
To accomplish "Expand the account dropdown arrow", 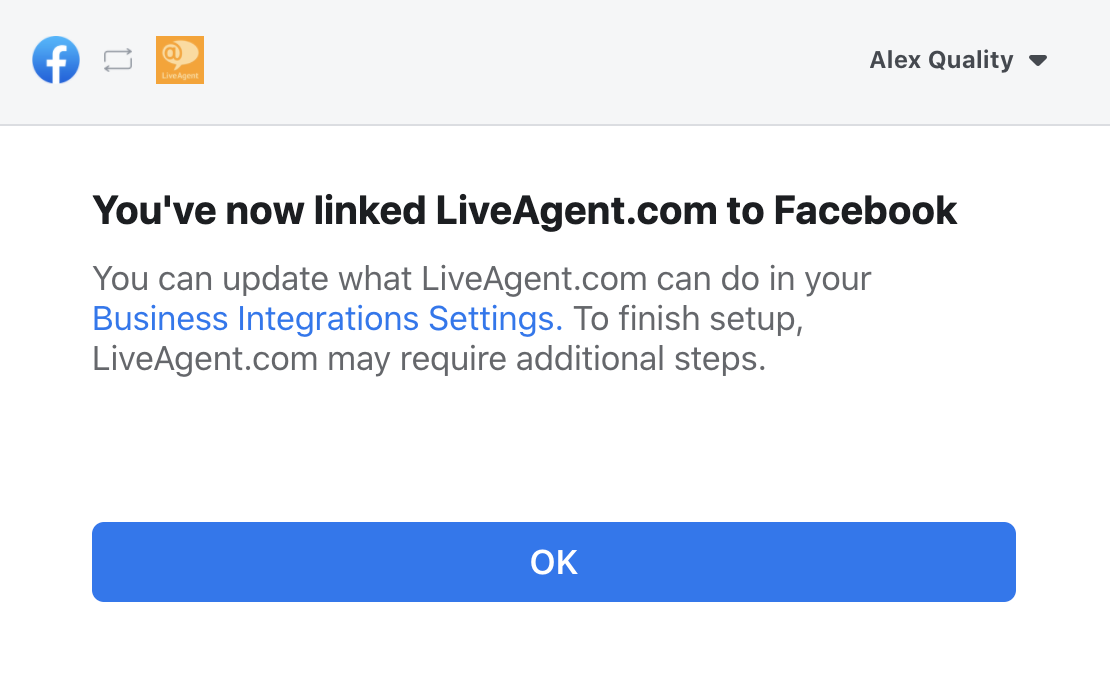I will coord(1038,61).
